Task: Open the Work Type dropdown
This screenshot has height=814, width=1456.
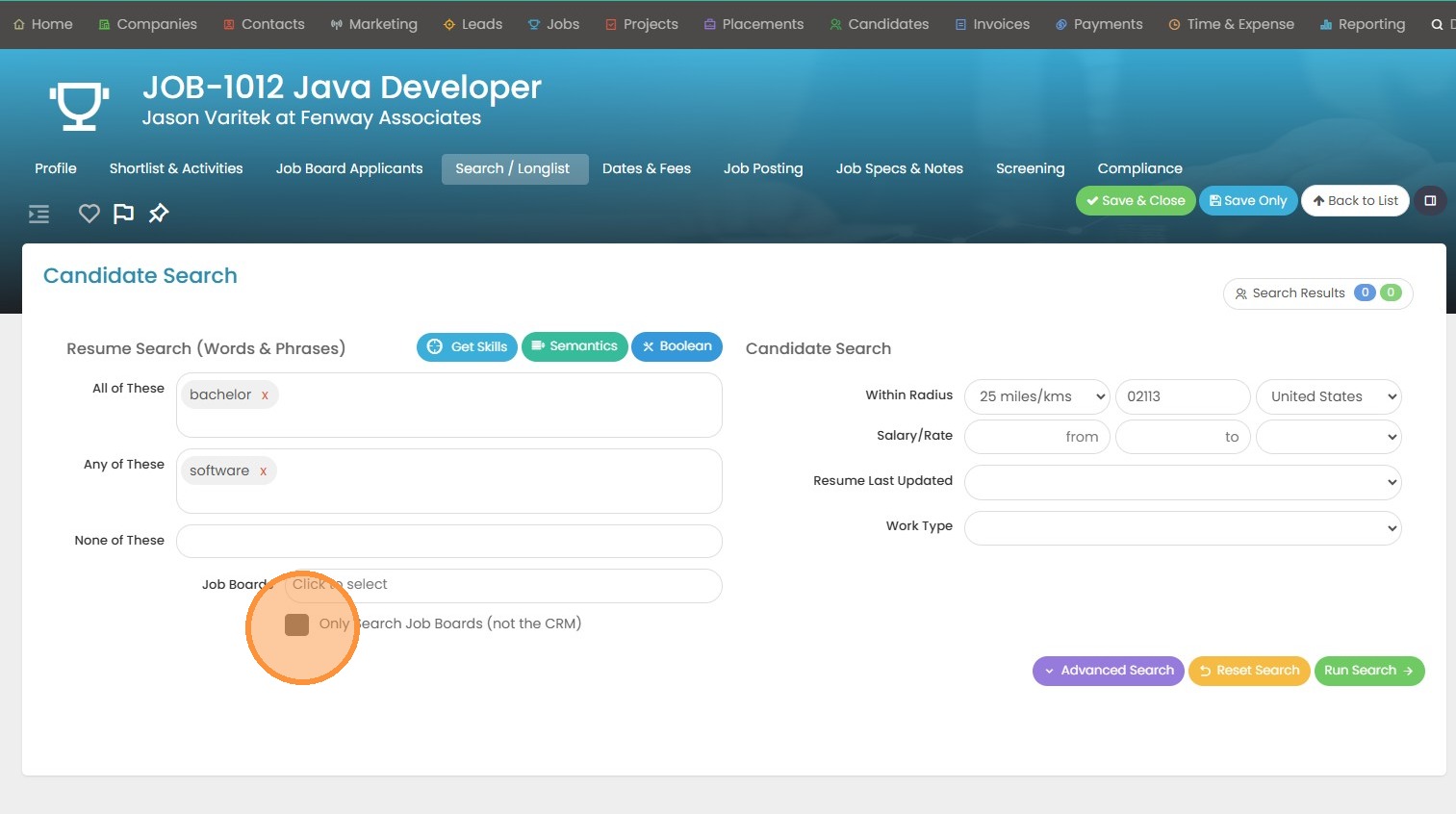Action: (x=1182, y=527)
